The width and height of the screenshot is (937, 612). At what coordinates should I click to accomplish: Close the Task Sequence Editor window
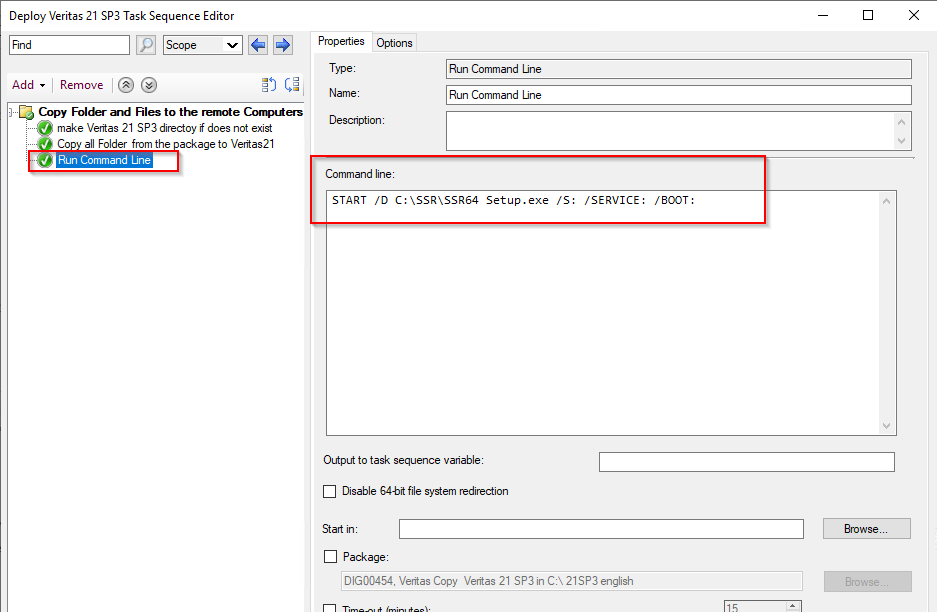pyautogui.click(x=914, y=16)
